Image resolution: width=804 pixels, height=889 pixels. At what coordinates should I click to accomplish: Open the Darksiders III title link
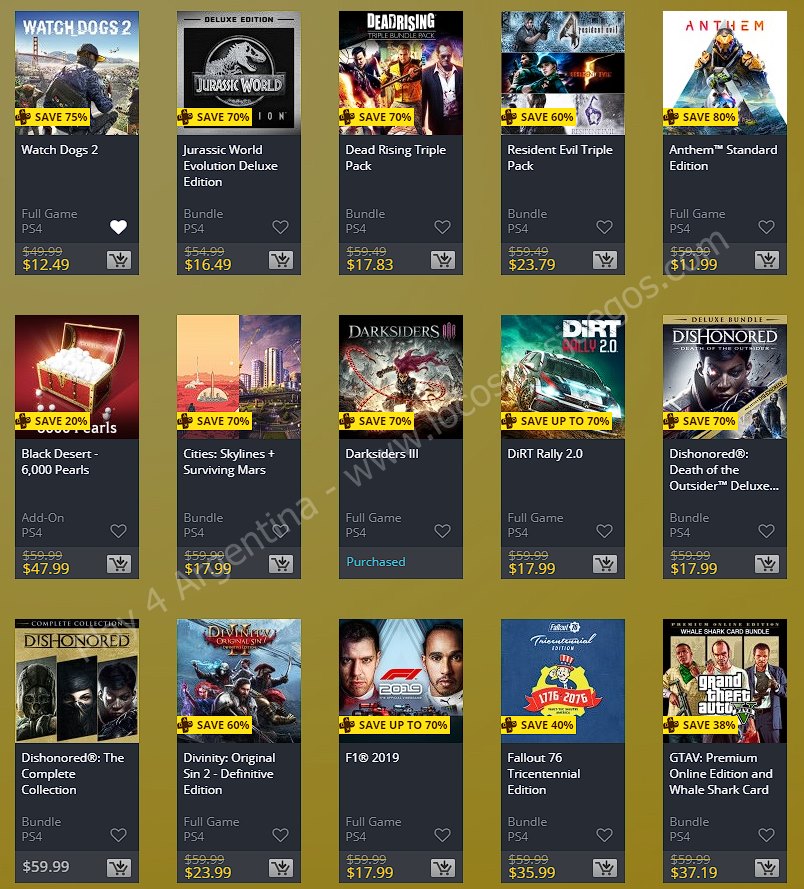point(382,454)
